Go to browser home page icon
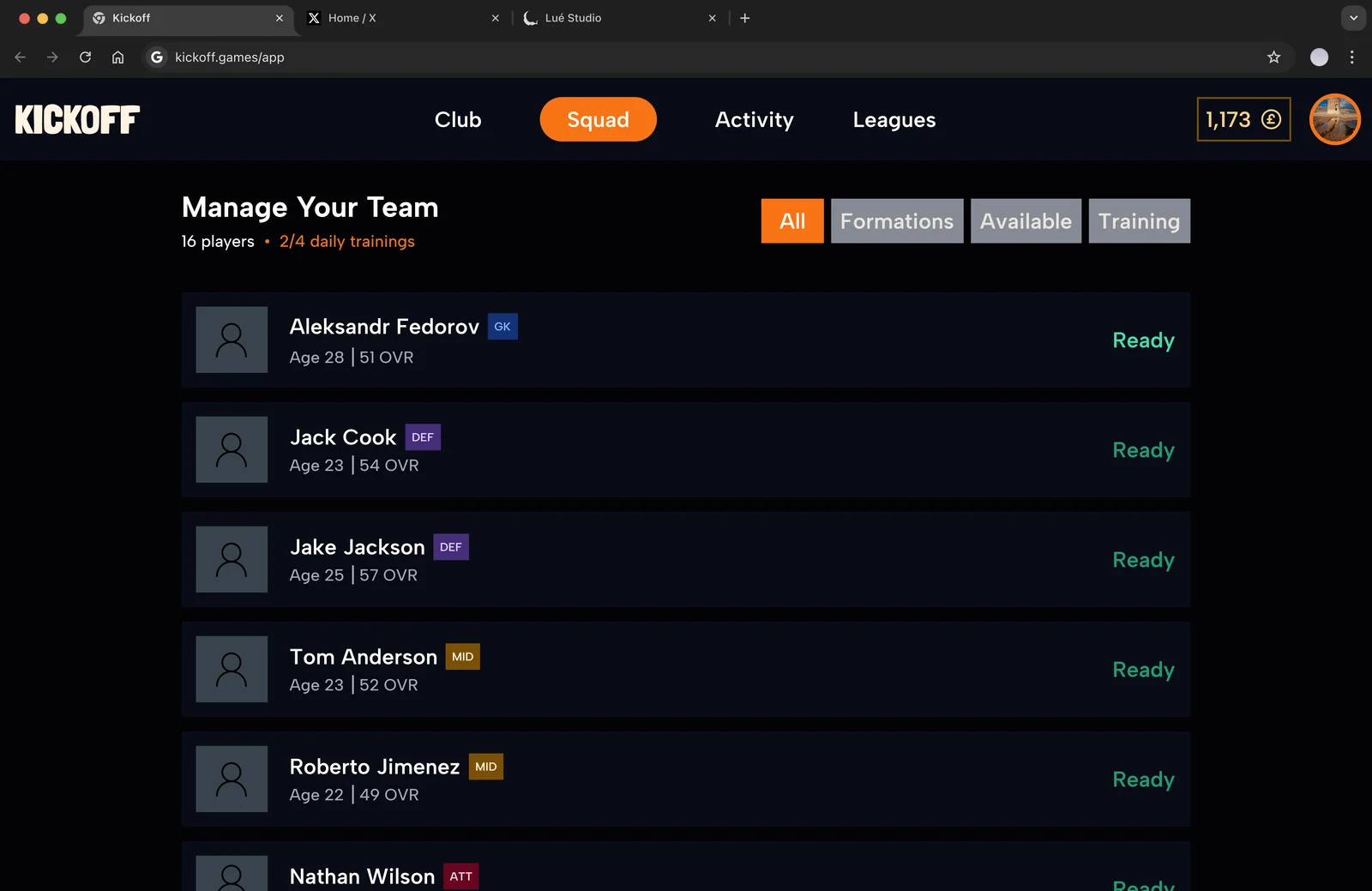 pos(117,57)
